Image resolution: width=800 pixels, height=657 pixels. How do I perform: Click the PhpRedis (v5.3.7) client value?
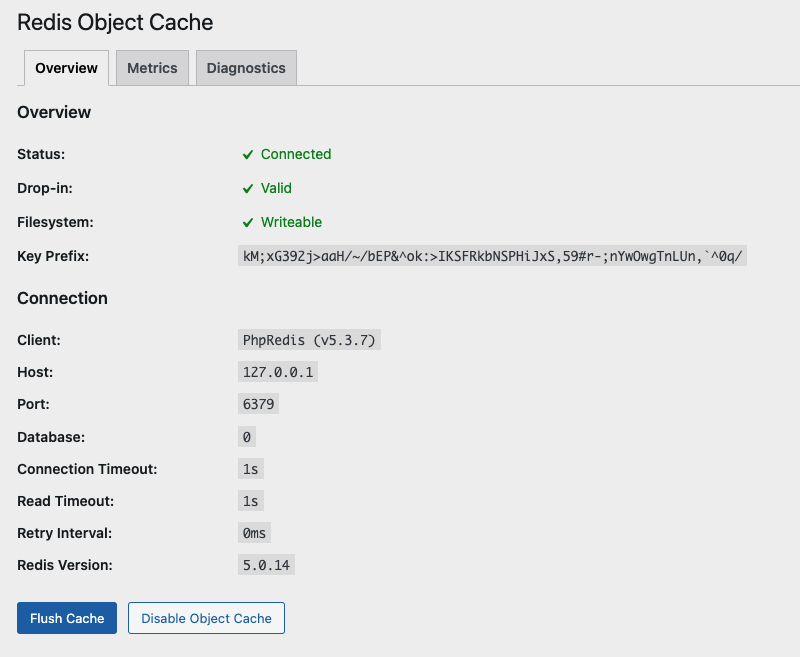coord(309,340)
